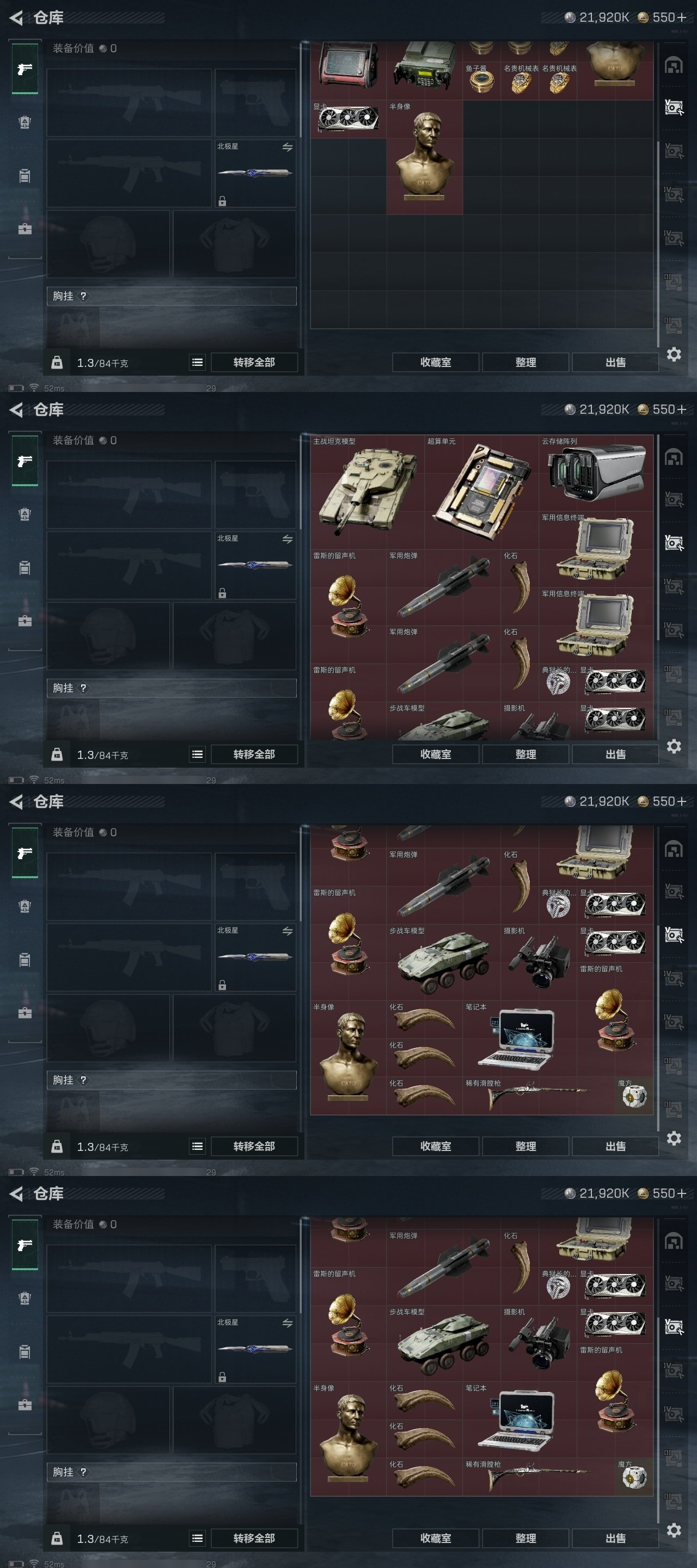
Task: Toggle the lock icon under topmost 北极星 knife
Action: tap(222, 201)
